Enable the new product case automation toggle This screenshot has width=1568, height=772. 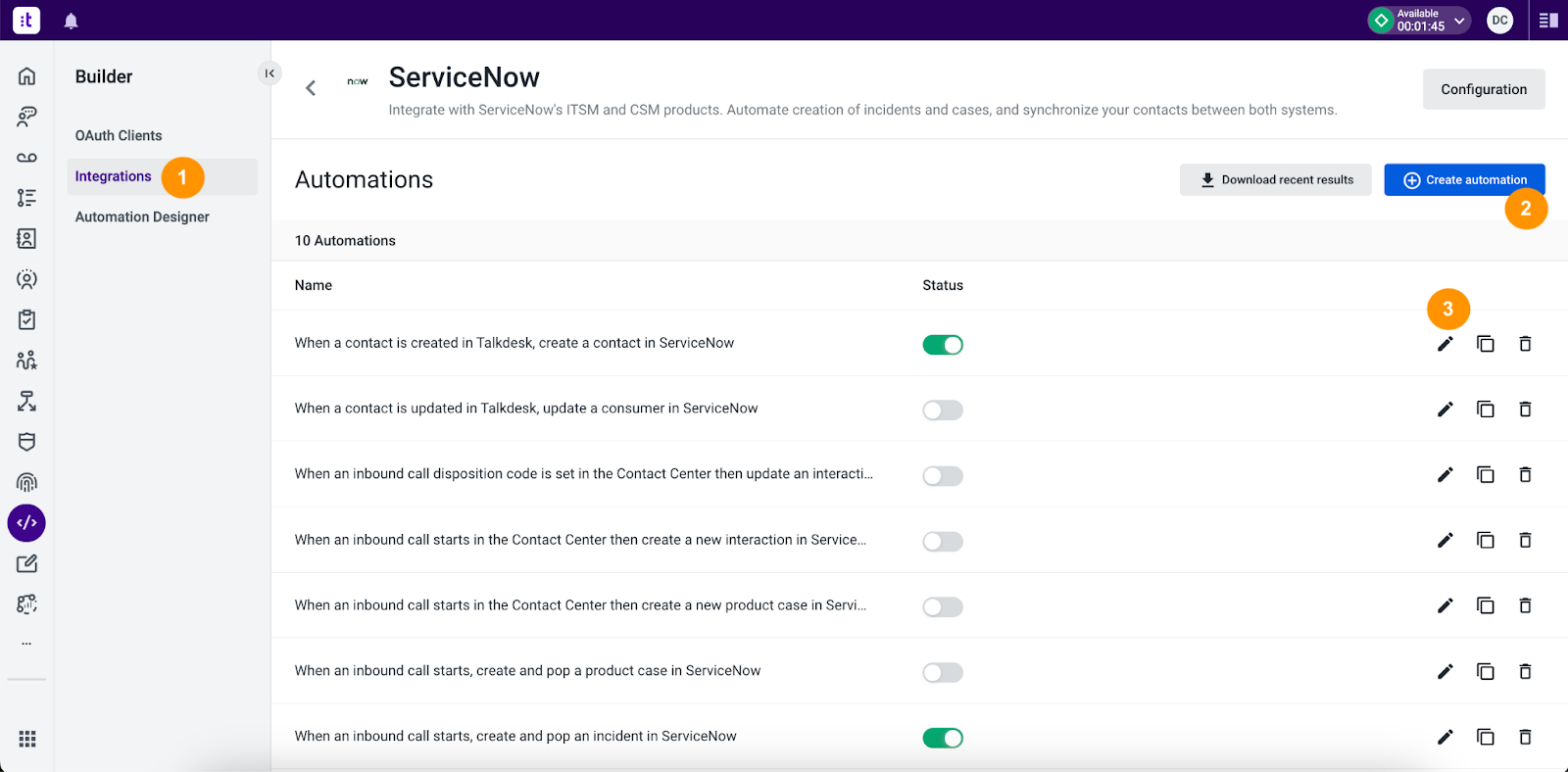click(x=943, y=607)
